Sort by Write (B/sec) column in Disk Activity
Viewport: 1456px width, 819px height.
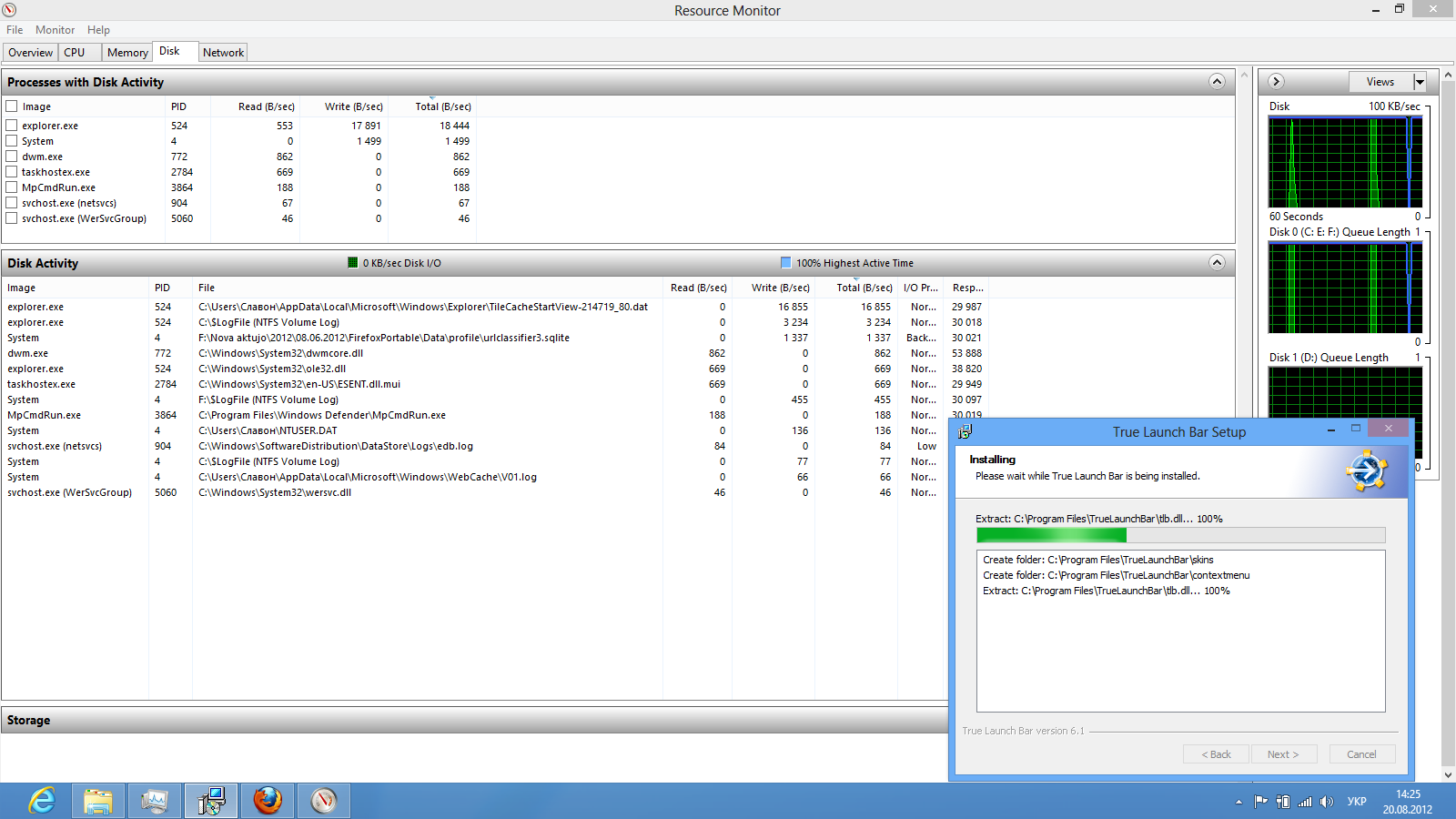[x=780, y=288]
